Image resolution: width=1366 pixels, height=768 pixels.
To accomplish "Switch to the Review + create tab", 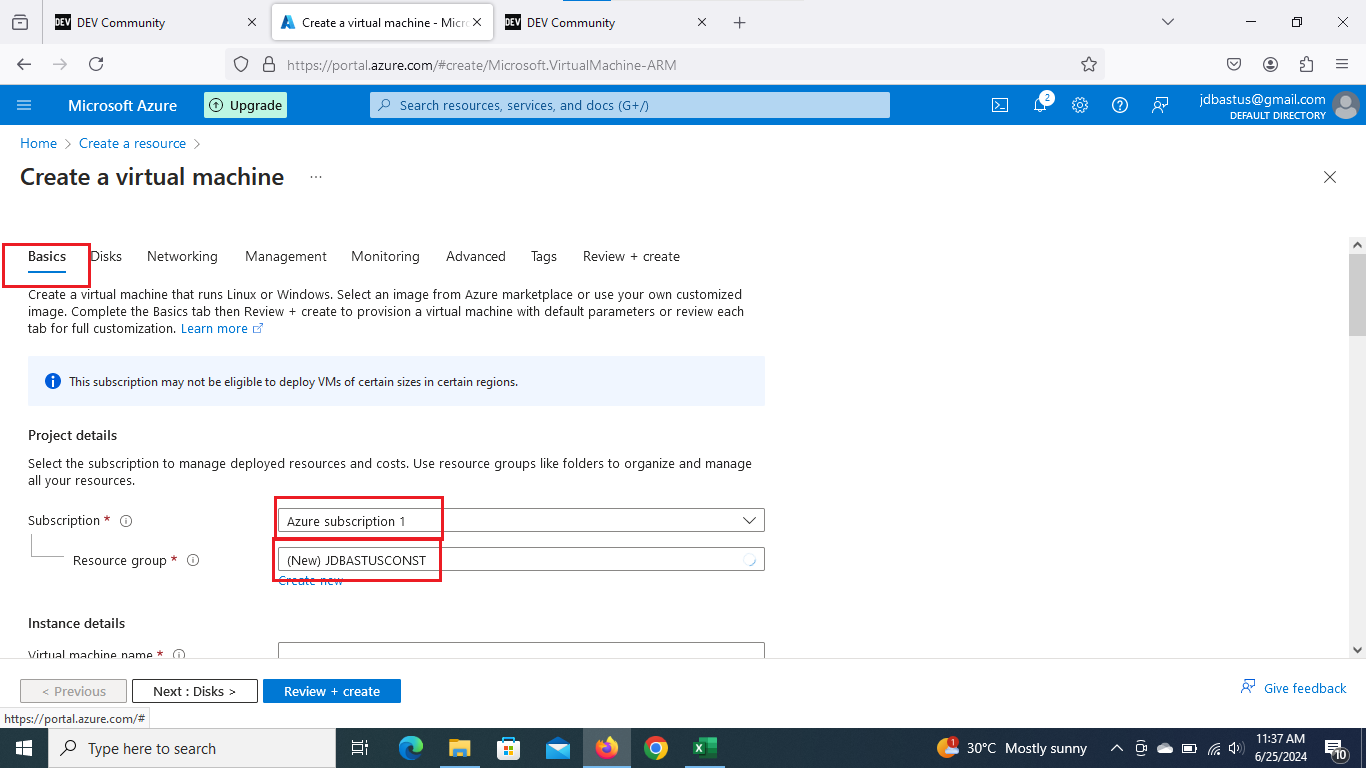I will (631, 257).
